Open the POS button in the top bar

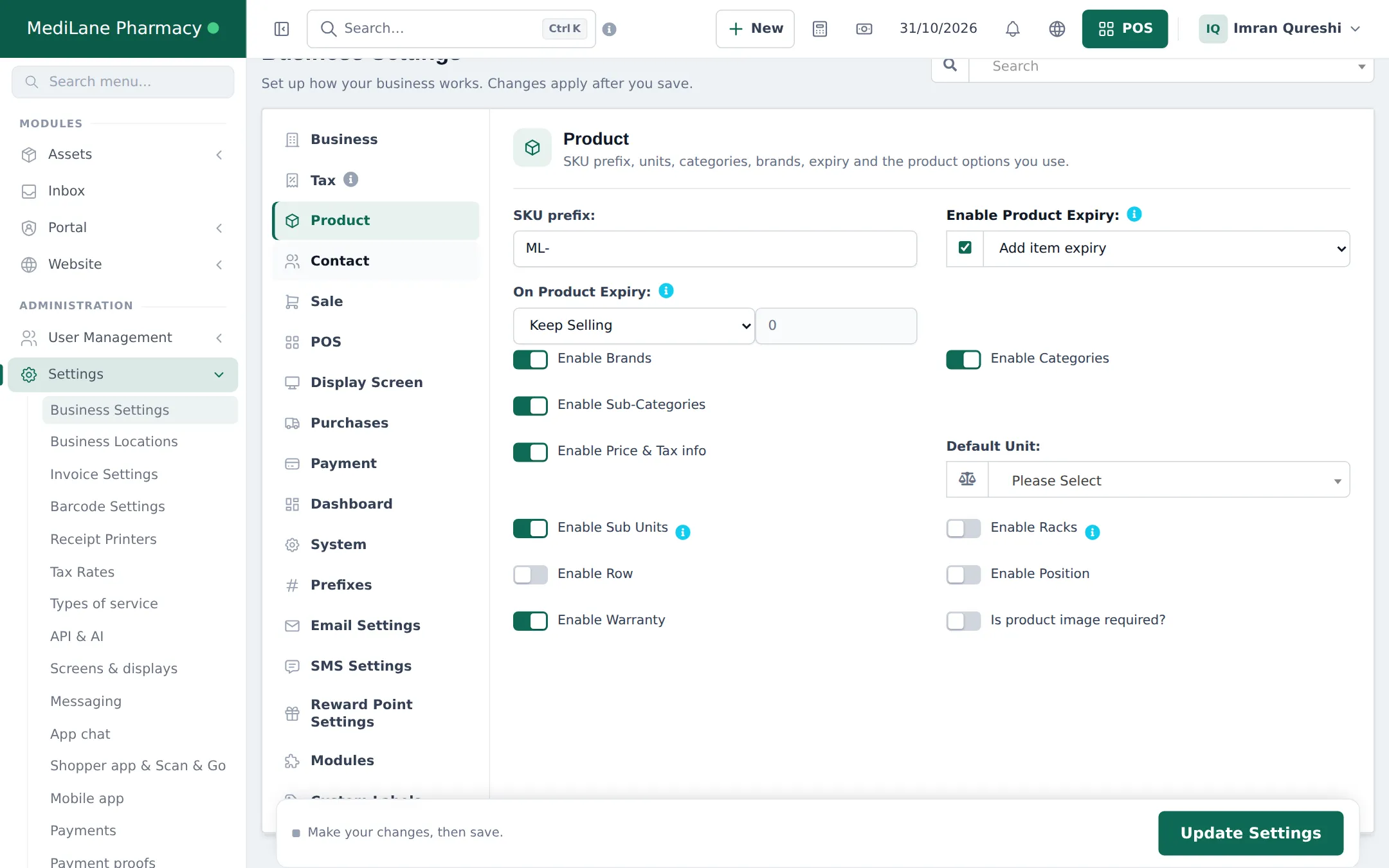pos(1125,29)
